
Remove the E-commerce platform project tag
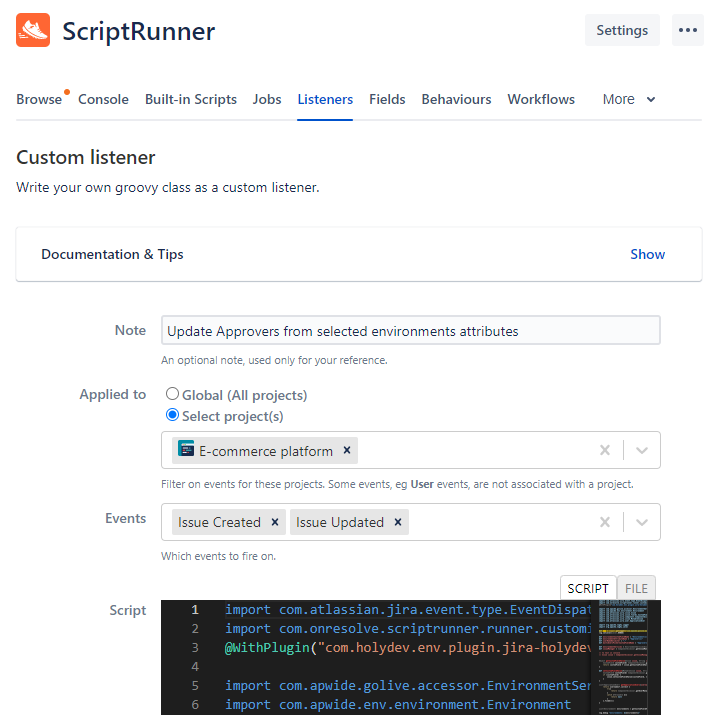(347, 451)
